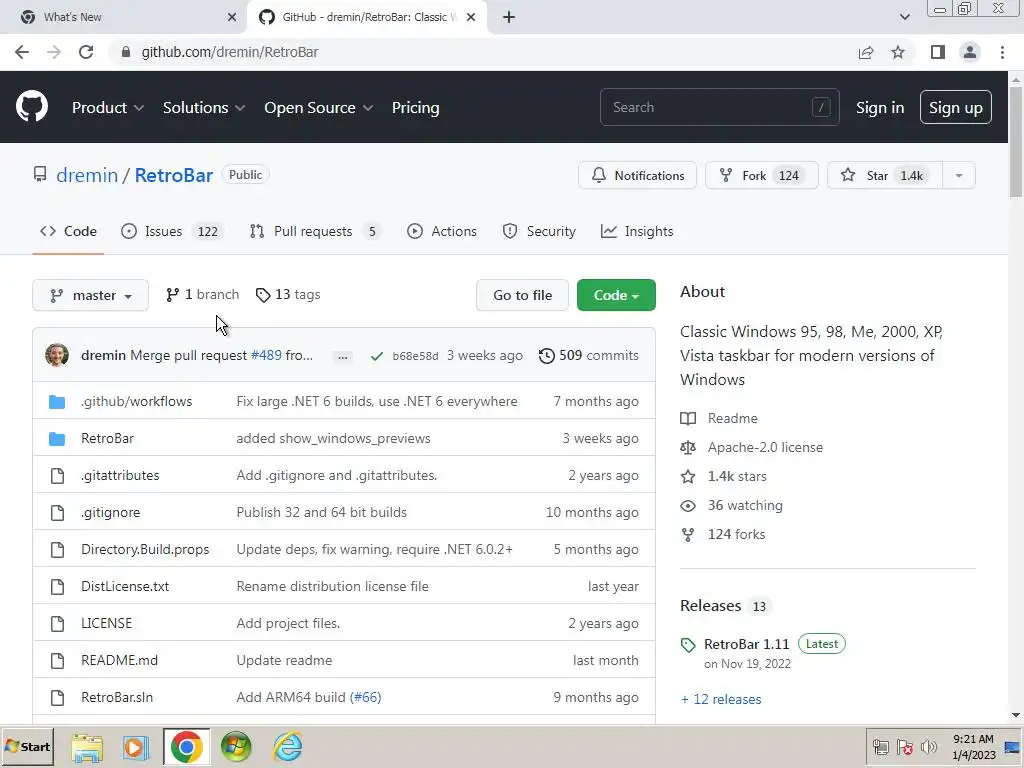
Task: Open the Actions tab
Action: (x=442, y=231)
